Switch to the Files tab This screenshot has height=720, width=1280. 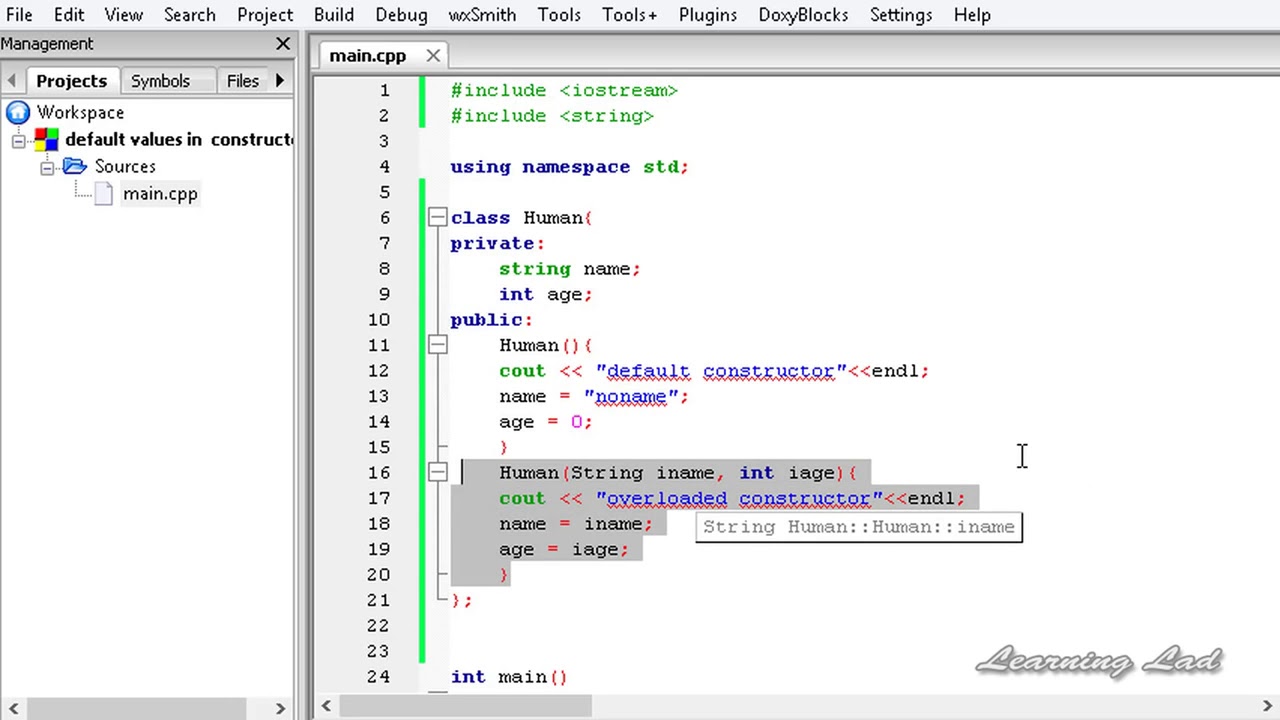coord(243,81)
